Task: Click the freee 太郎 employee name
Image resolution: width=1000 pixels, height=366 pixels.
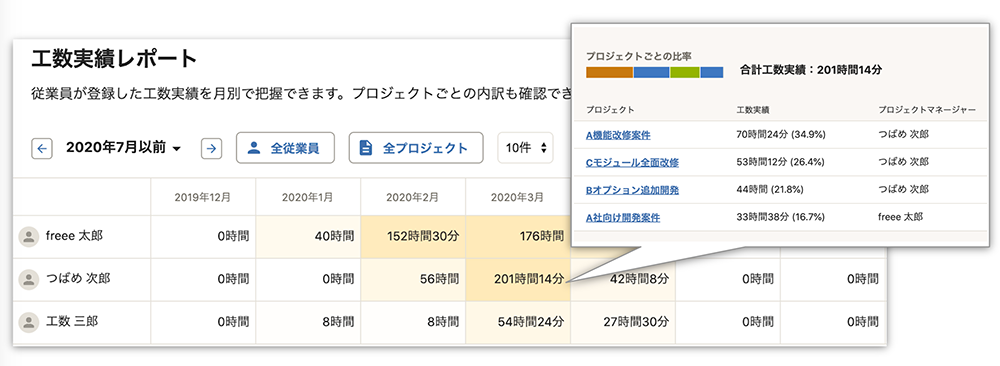Action: pos(75,236)
